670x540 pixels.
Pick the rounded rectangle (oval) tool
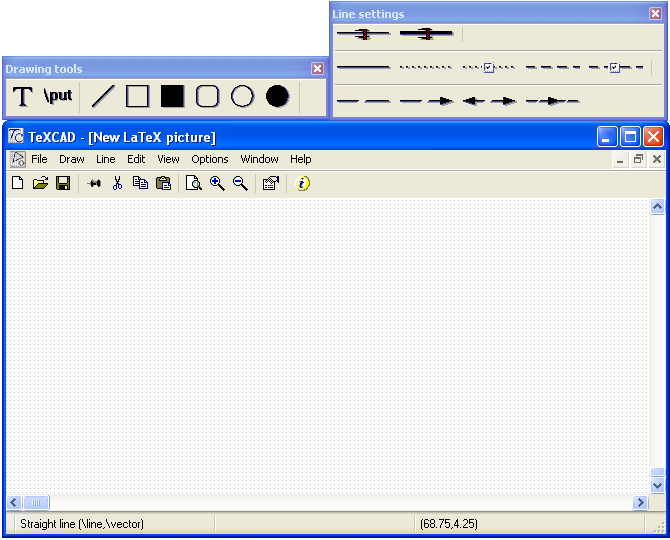207,97
